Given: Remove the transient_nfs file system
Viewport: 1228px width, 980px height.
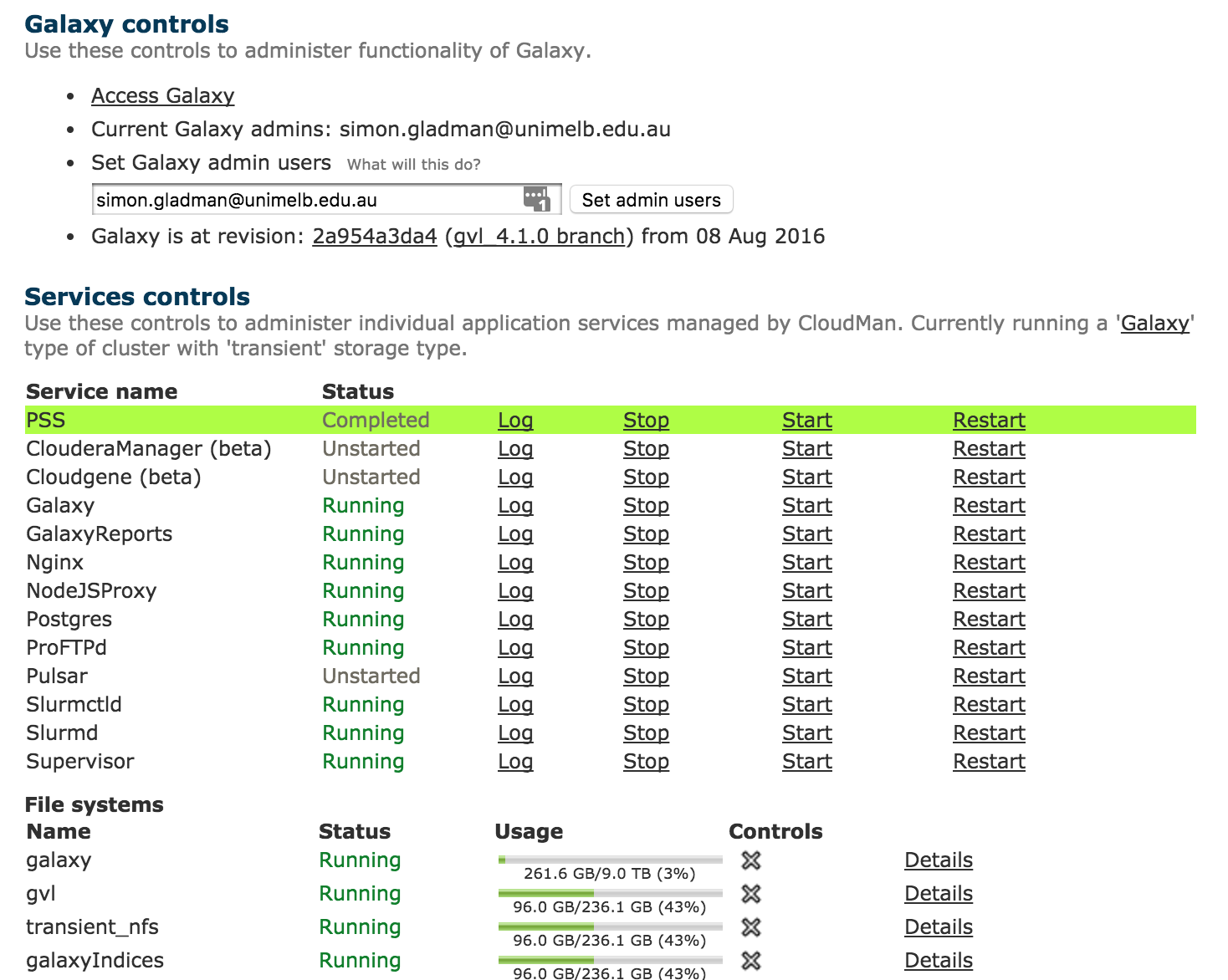Looking at the screenshot, I should pos(751,927).
